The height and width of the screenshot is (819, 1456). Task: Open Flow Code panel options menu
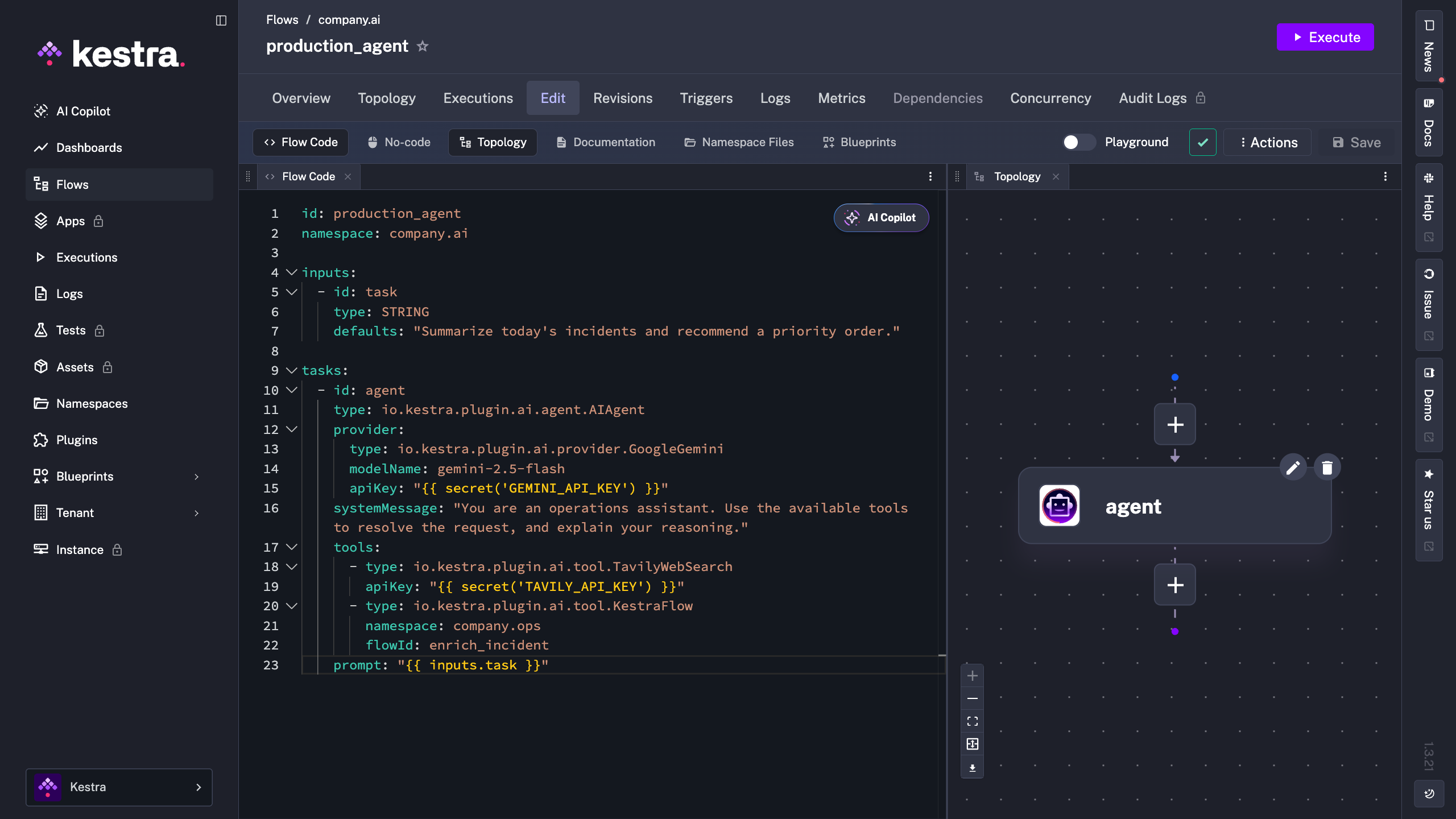tap(930, 176)
